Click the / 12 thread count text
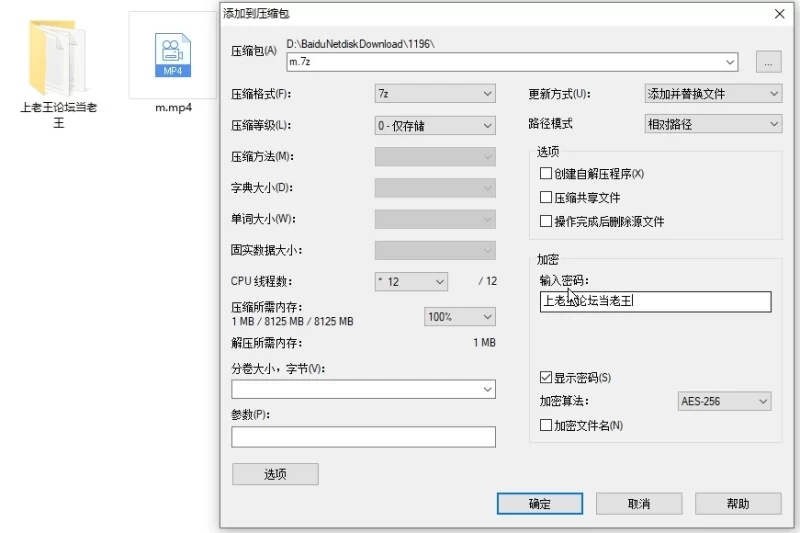This screenshot has width=800, height=533. tap(488, 281)
